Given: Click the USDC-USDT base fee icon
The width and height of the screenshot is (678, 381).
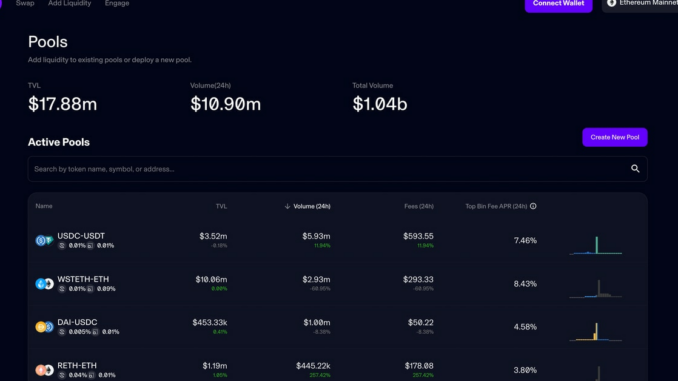Looking at the screenshot, I should (x=62, y=246).
